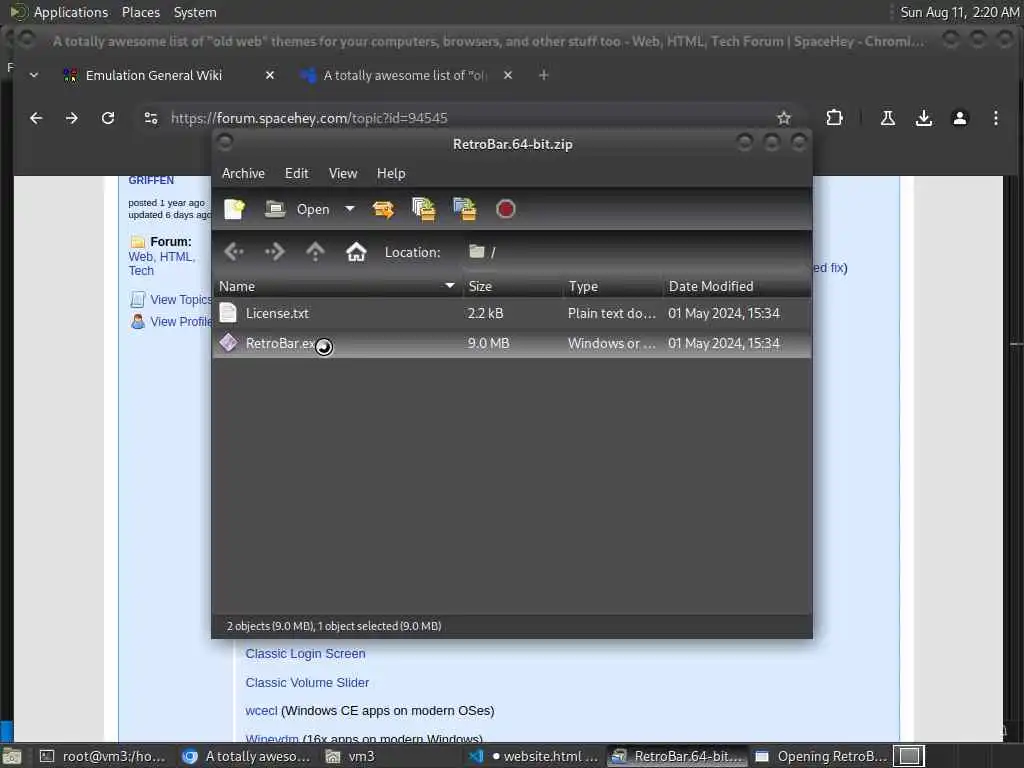Click the Open archive button

298,209
